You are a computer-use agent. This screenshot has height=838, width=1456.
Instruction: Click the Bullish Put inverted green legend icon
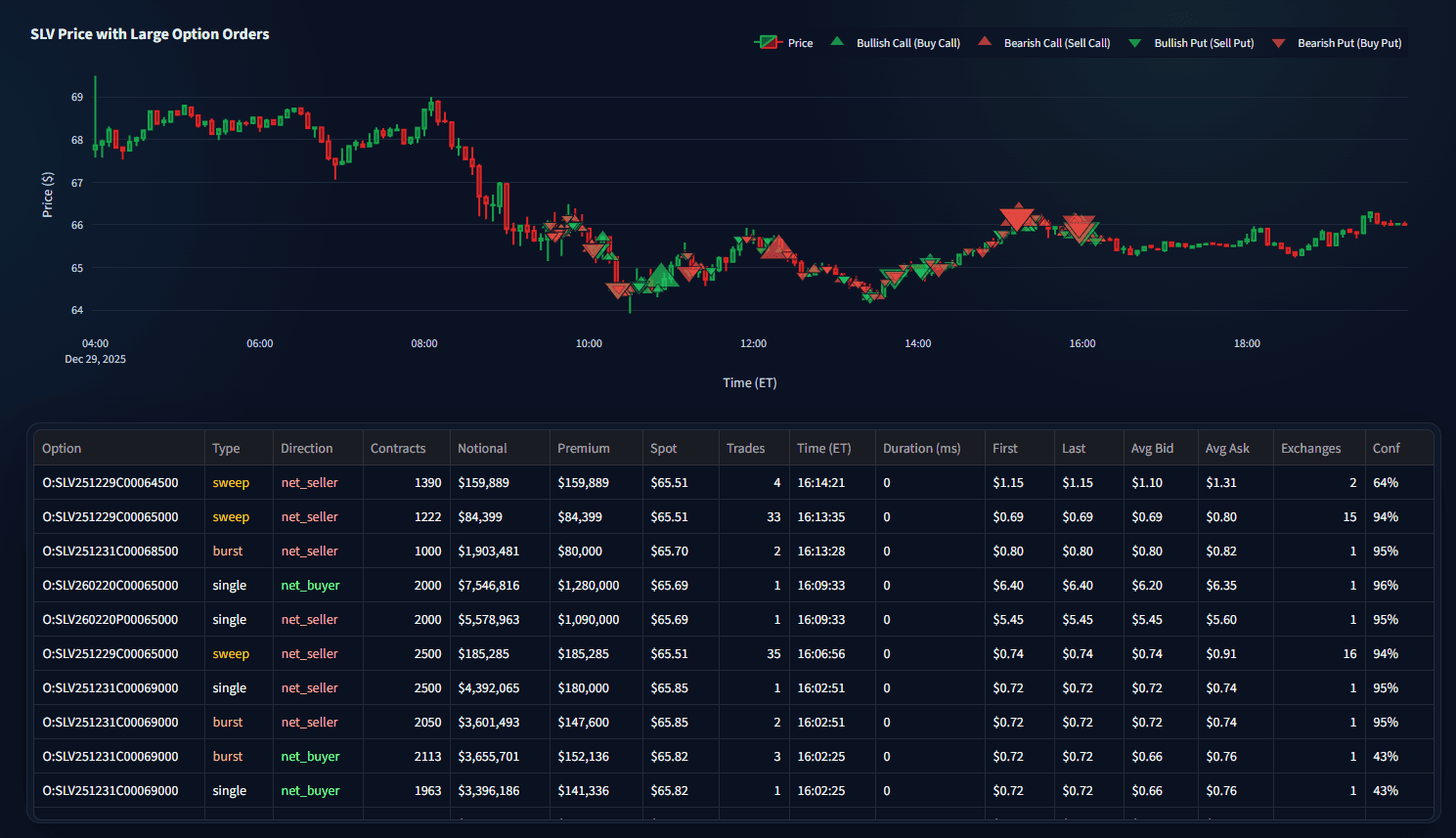click(1133, 41)
